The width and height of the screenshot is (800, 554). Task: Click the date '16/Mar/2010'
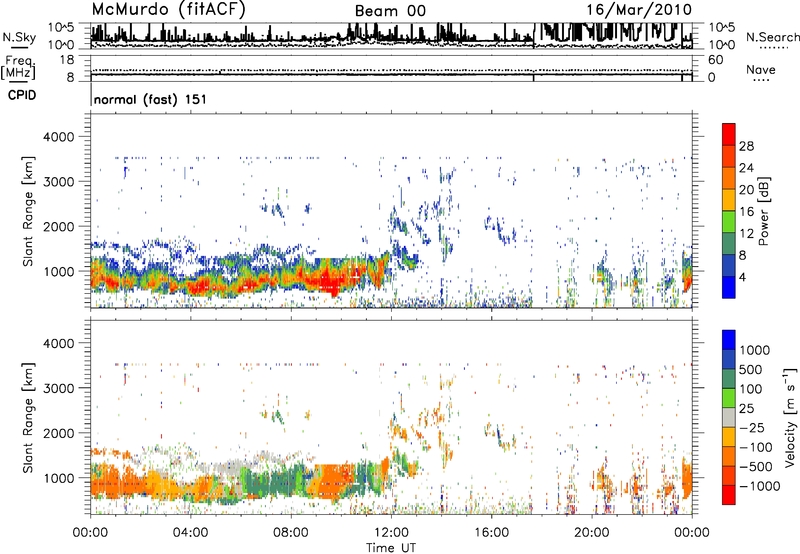(639, 10)
